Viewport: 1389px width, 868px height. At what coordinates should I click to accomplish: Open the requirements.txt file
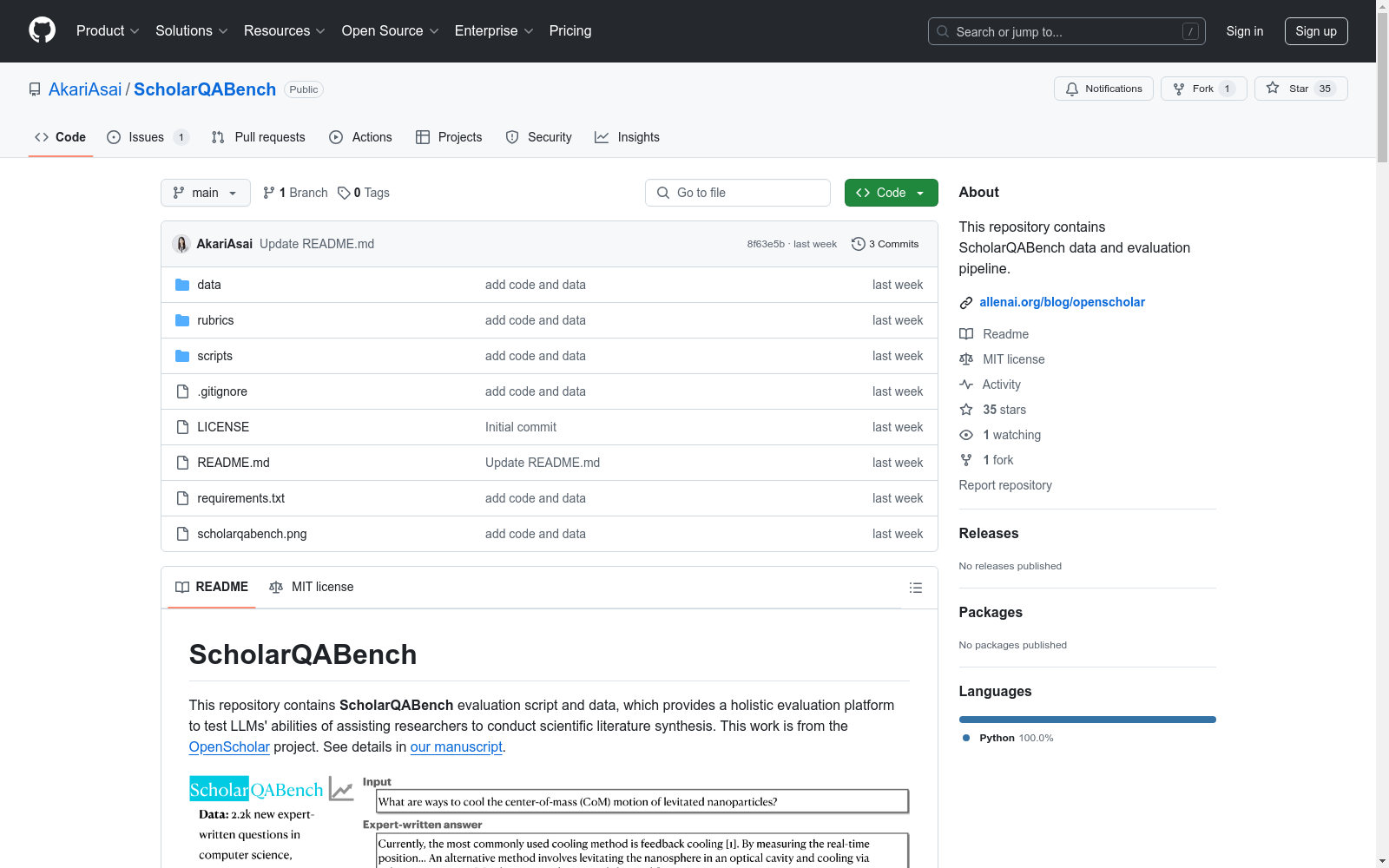point(241,498)
